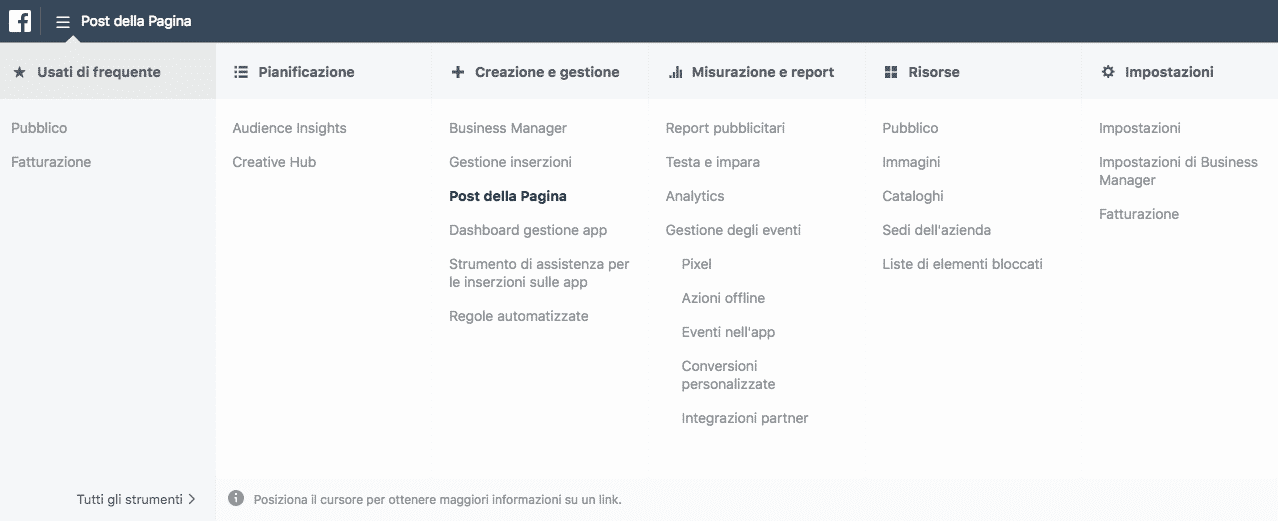The image size is (1278, 521).
Task: Open Liste di elementi bloccati
Action: click(962, 264)
